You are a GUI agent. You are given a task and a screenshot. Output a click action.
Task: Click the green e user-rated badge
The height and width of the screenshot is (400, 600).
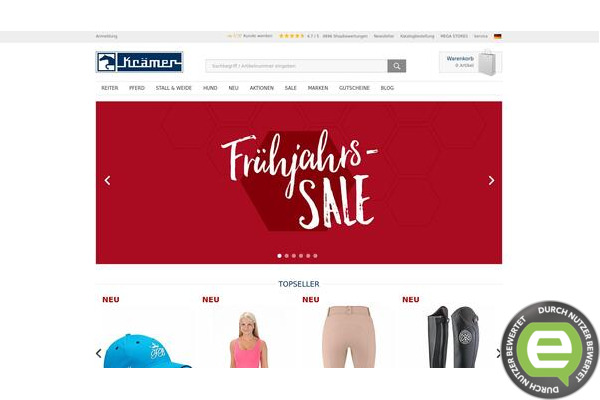click(x=550, y=350)
